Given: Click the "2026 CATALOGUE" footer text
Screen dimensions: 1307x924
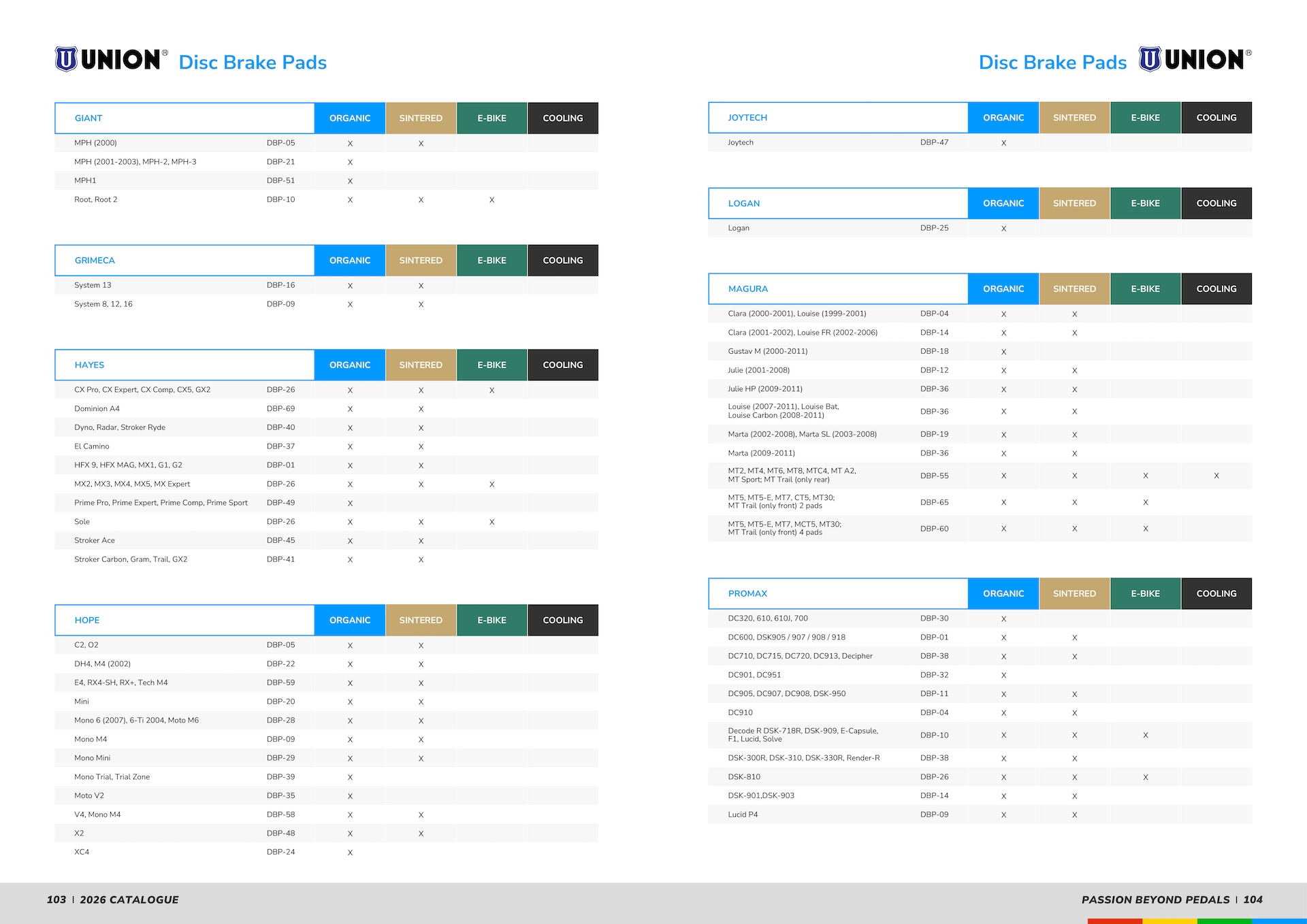Looking at the screenshot, I should pyautogui.click(x=129, y=900).
